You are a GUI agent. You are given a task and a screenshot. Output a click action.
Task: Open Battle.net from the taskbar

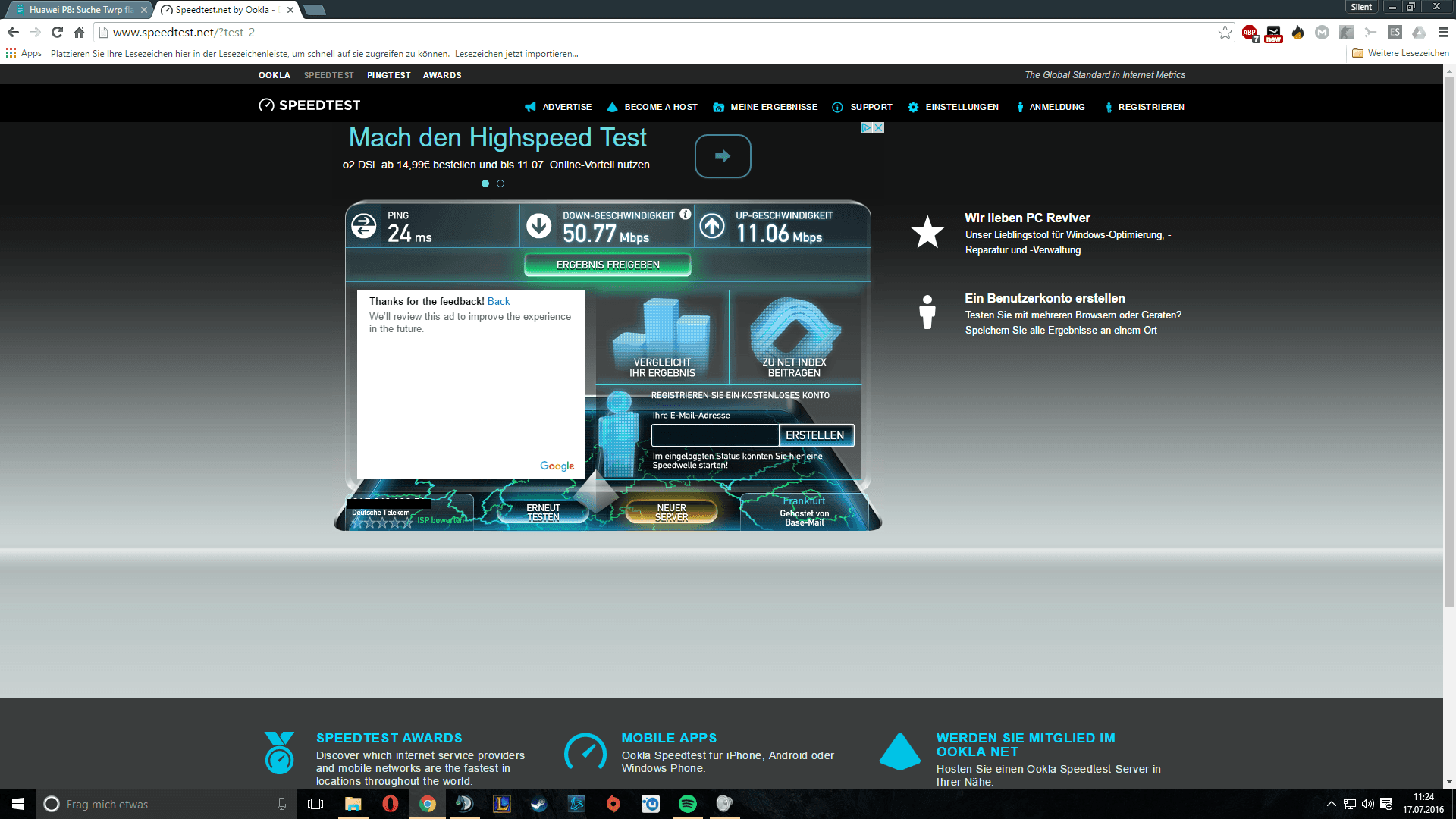pos(576,804)
